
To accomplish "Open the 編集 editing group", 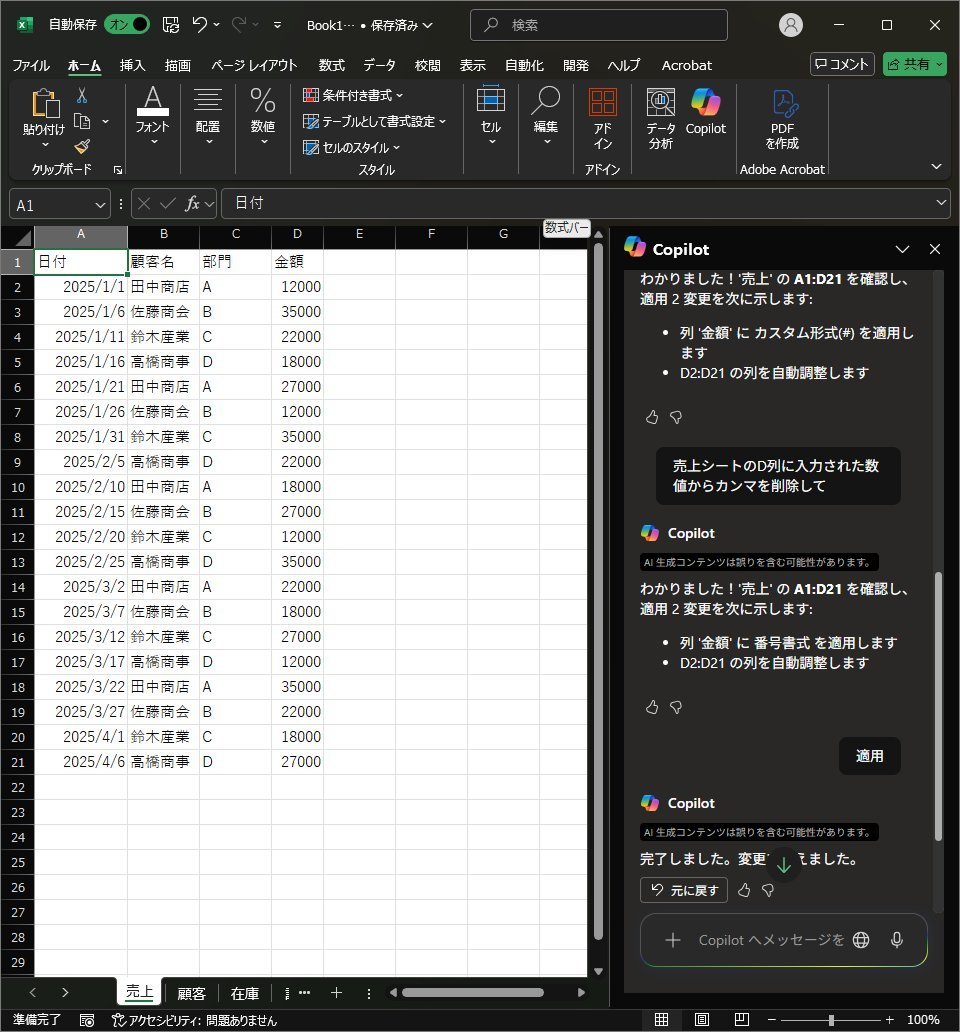I will (x=545, y=116).
